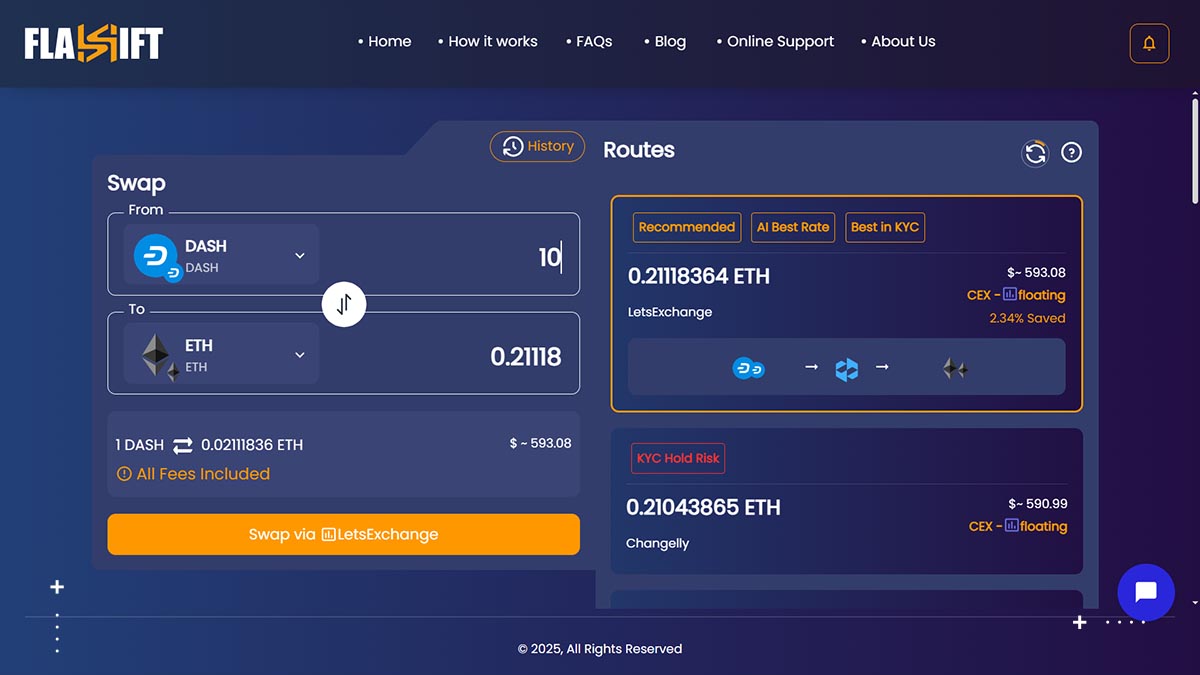Image resolution: width=1200 pixels, height=675 pixels.
Task: Click the refresh routes icon
Action: (1034, 152)
